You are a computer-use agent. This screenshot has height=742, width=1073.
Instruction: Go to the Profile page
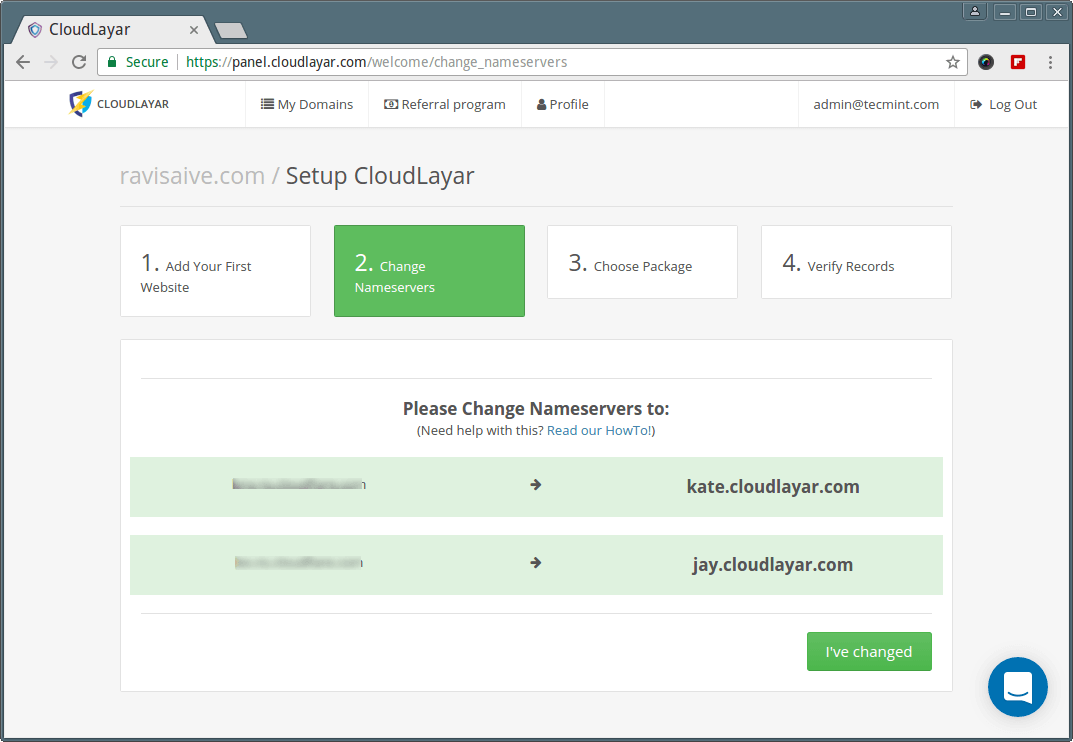coord(563,104)
